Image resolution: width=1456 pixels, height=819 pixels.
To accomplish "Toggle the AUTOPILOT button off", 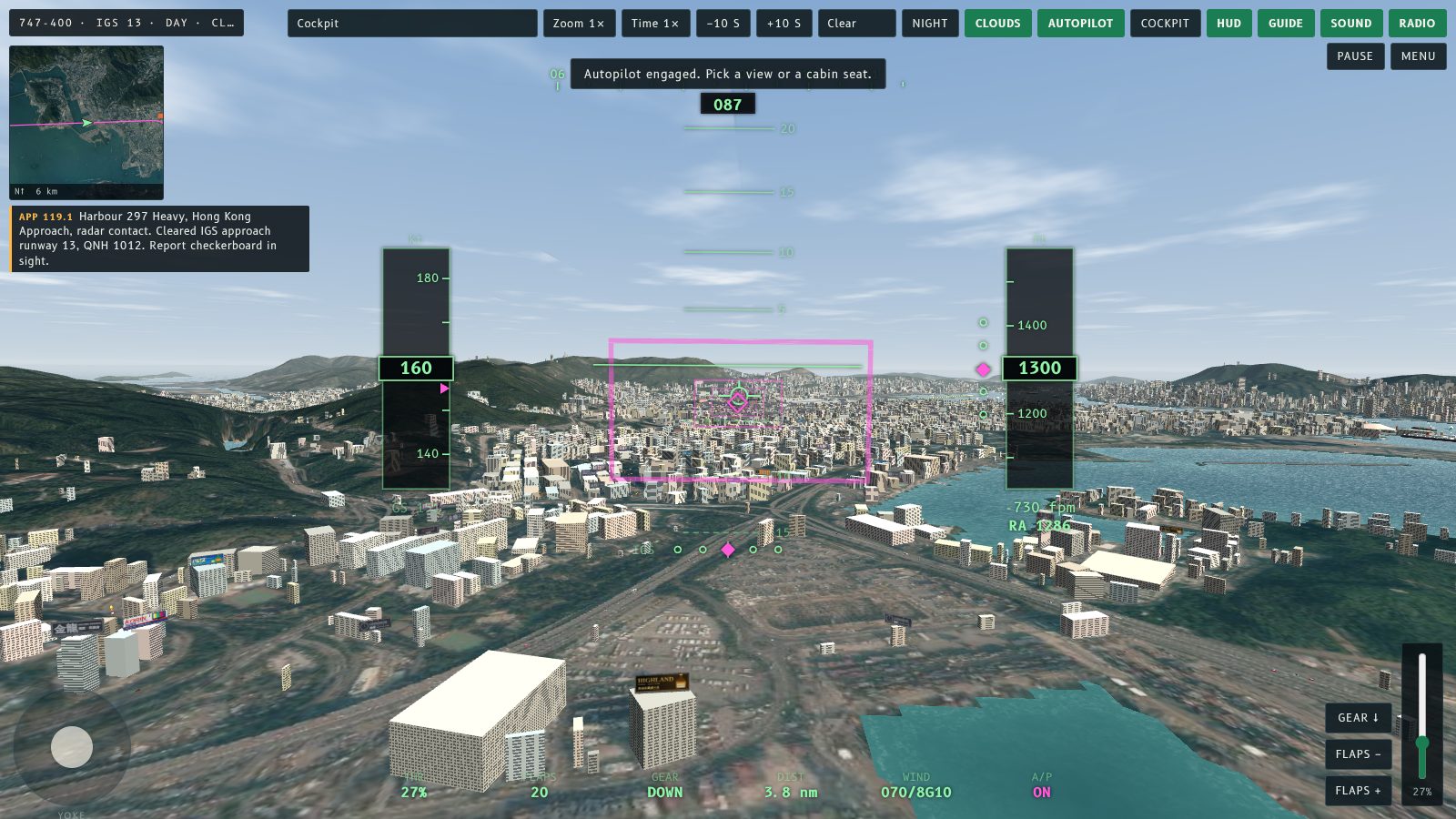I will (1080, 24).
